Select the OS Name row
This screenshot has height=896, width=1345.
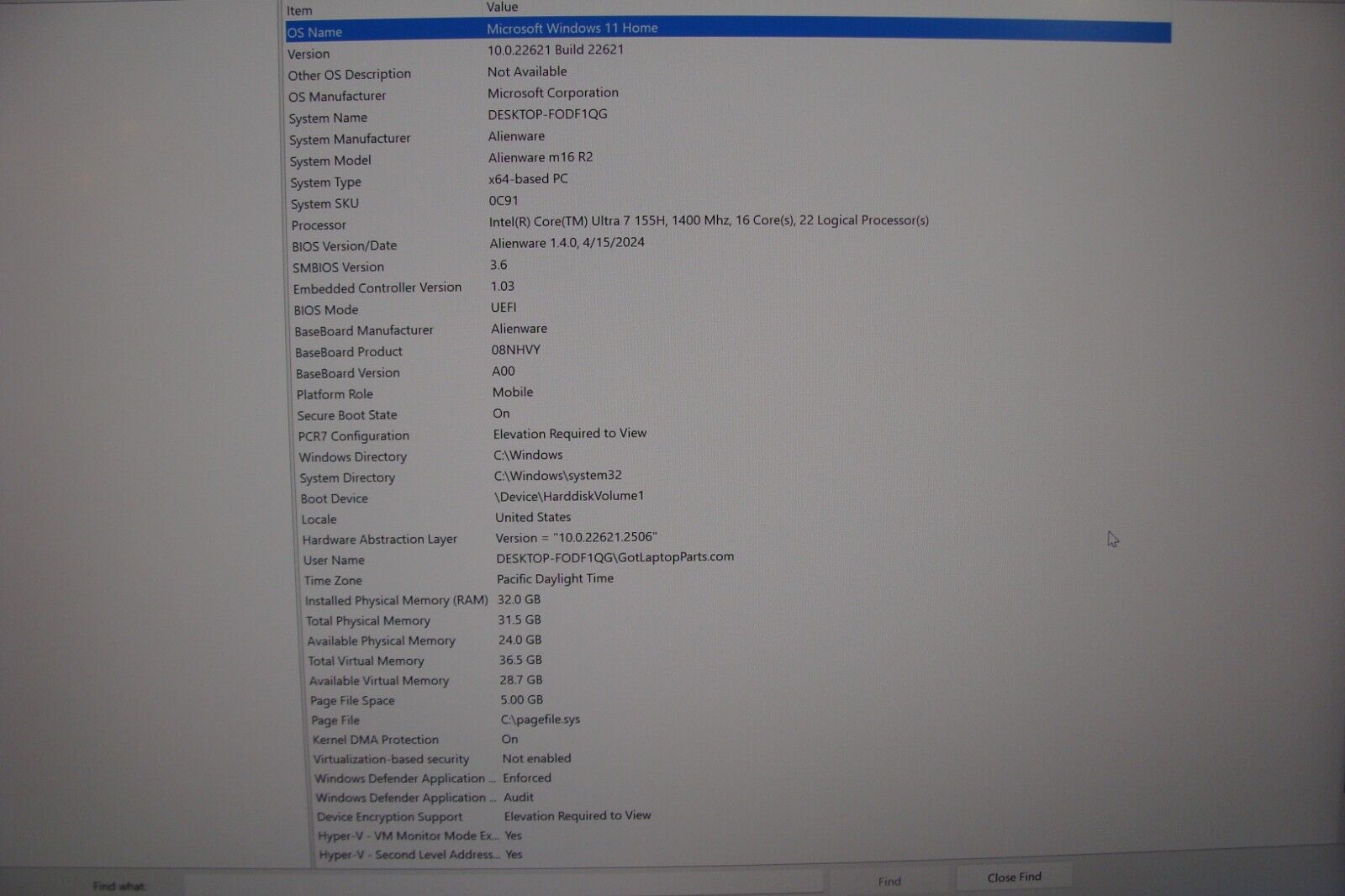728,30
